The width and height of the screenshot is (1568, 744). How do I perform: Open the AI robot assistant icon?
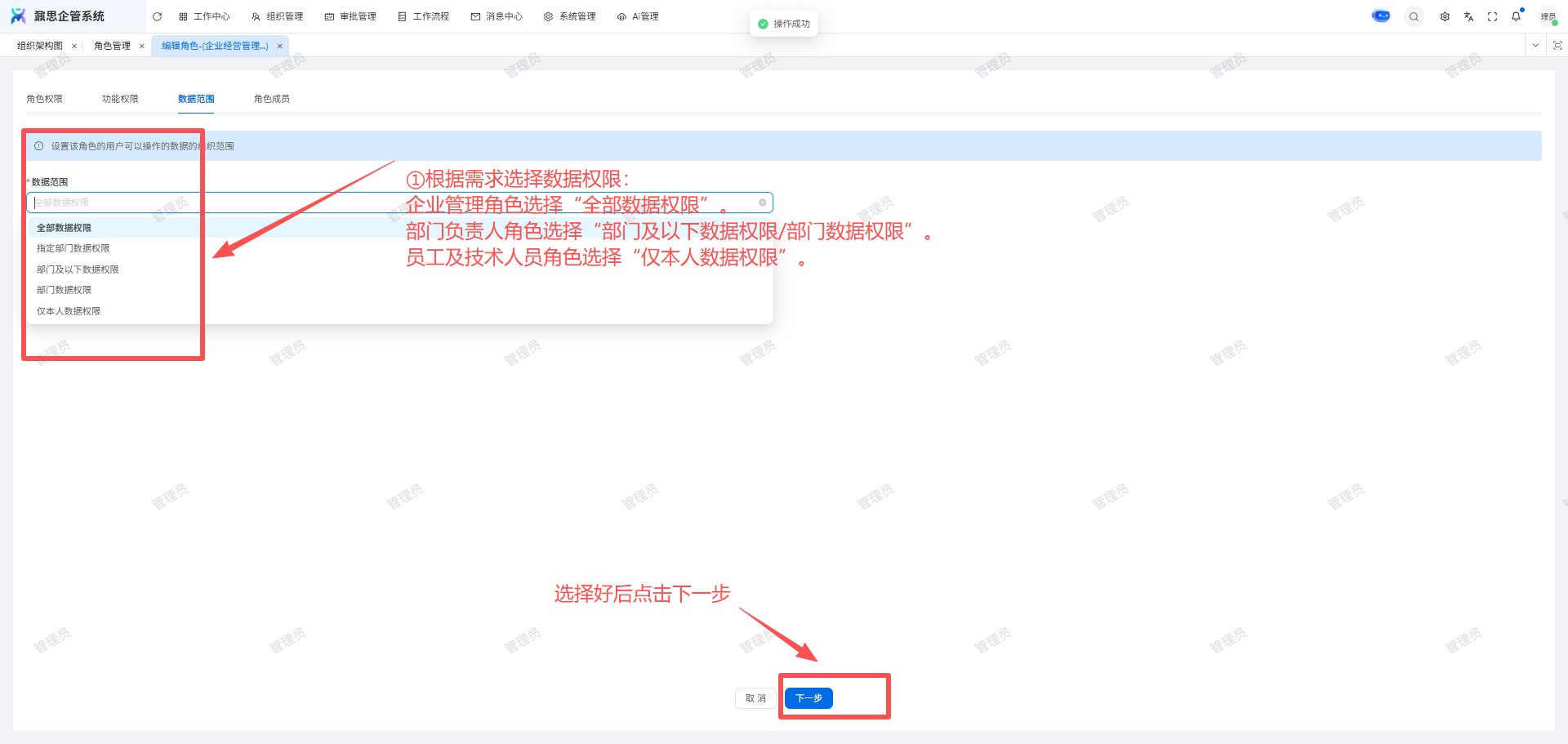pos(1380,16)
